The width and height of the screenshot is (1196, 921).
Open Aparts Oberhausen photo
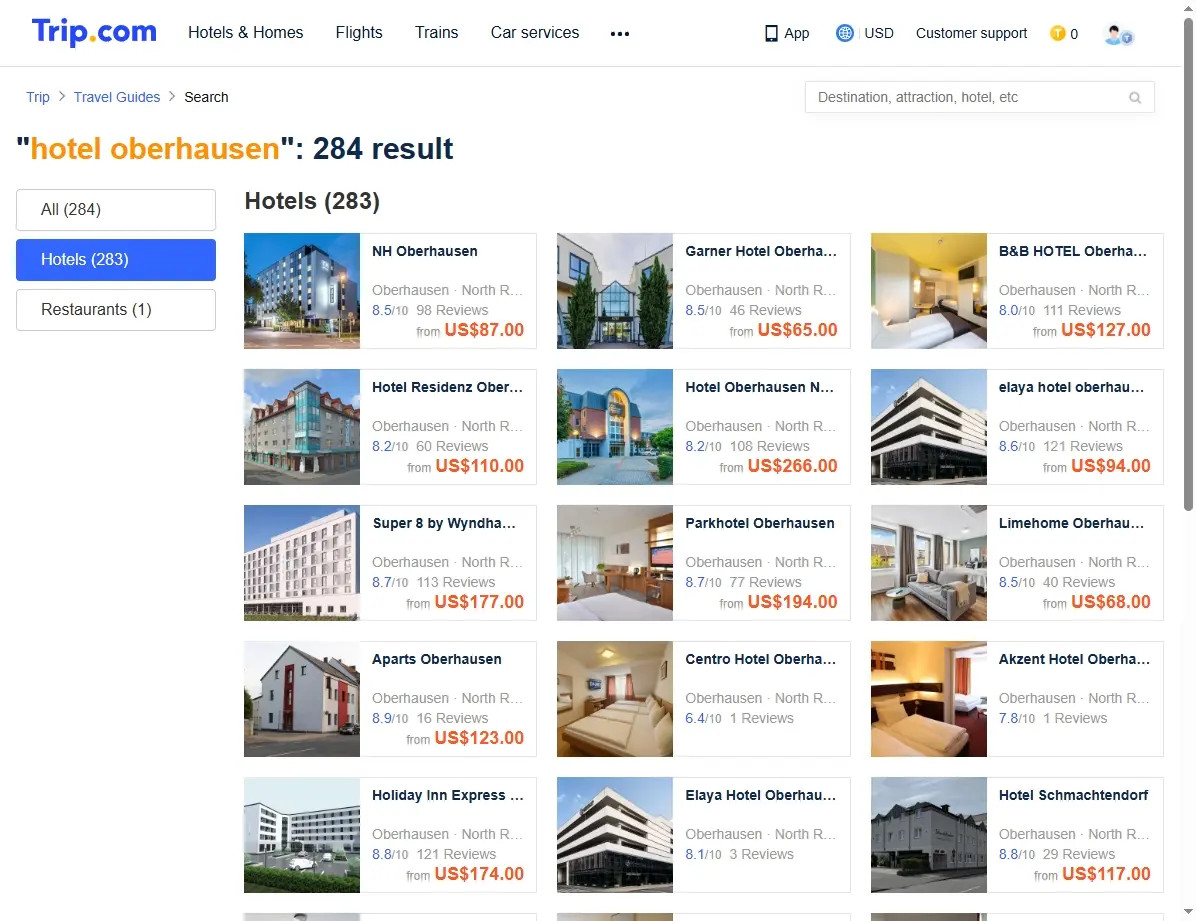301,699
